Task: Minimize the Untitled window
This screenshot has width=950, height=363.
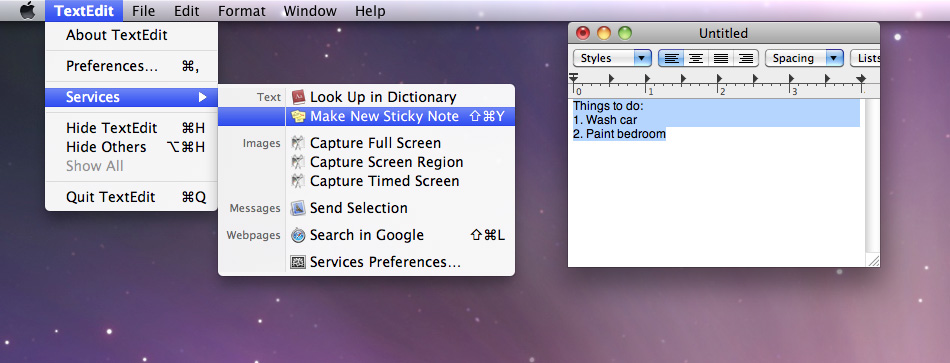Action: [604, 33]
